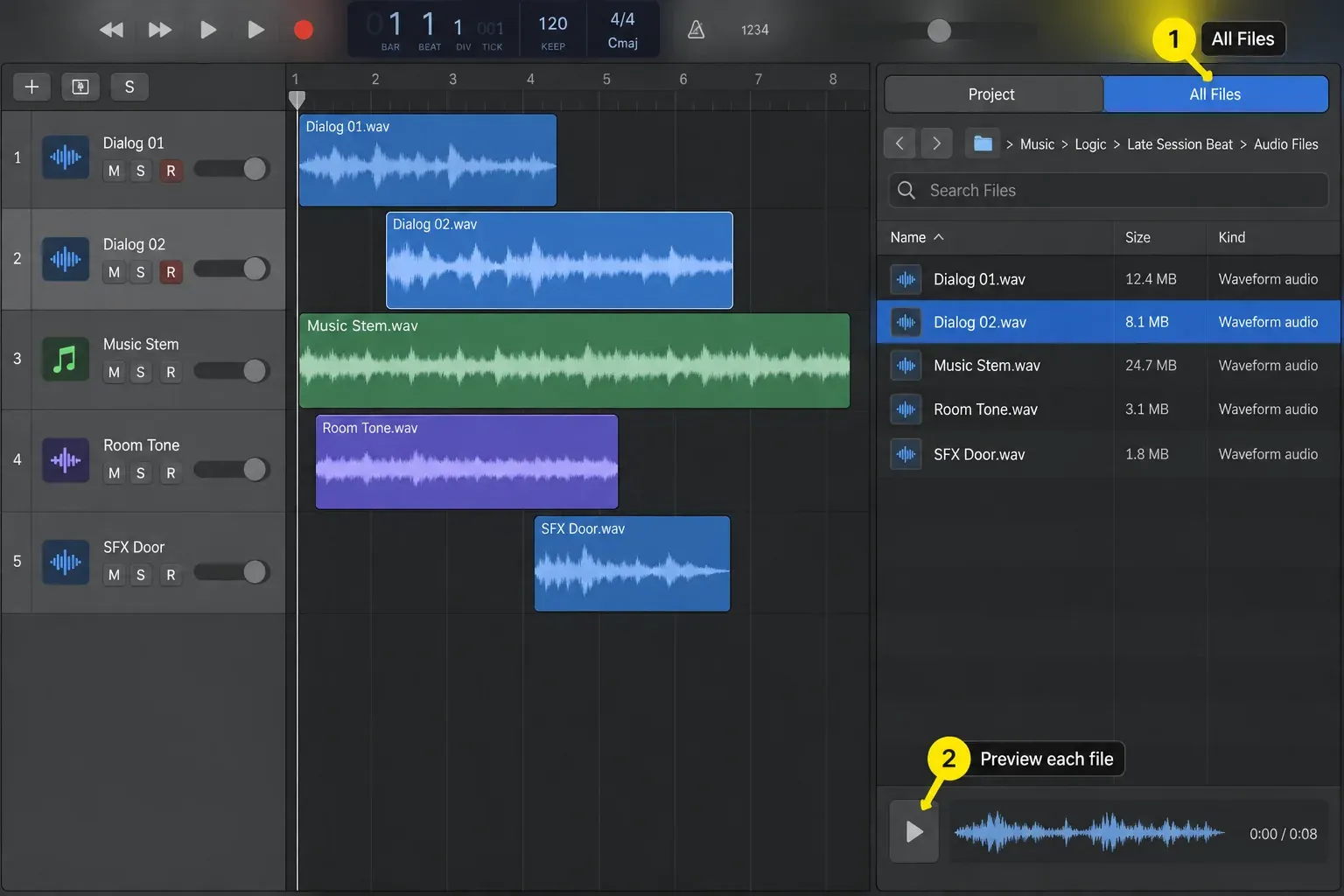The width and height of the screenshot is (1344, 896).
Task: Click the Music Stem track volume slider knob
Action: click(255, 371)
